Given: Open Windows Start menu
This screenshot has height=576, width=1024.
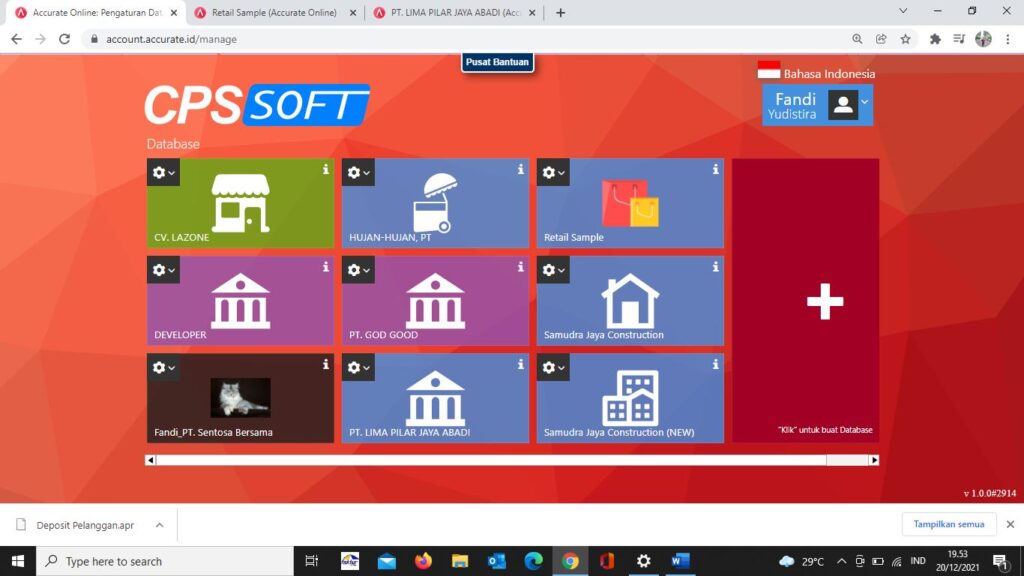Looking at the screenshot, I should (x=18, y=561).
